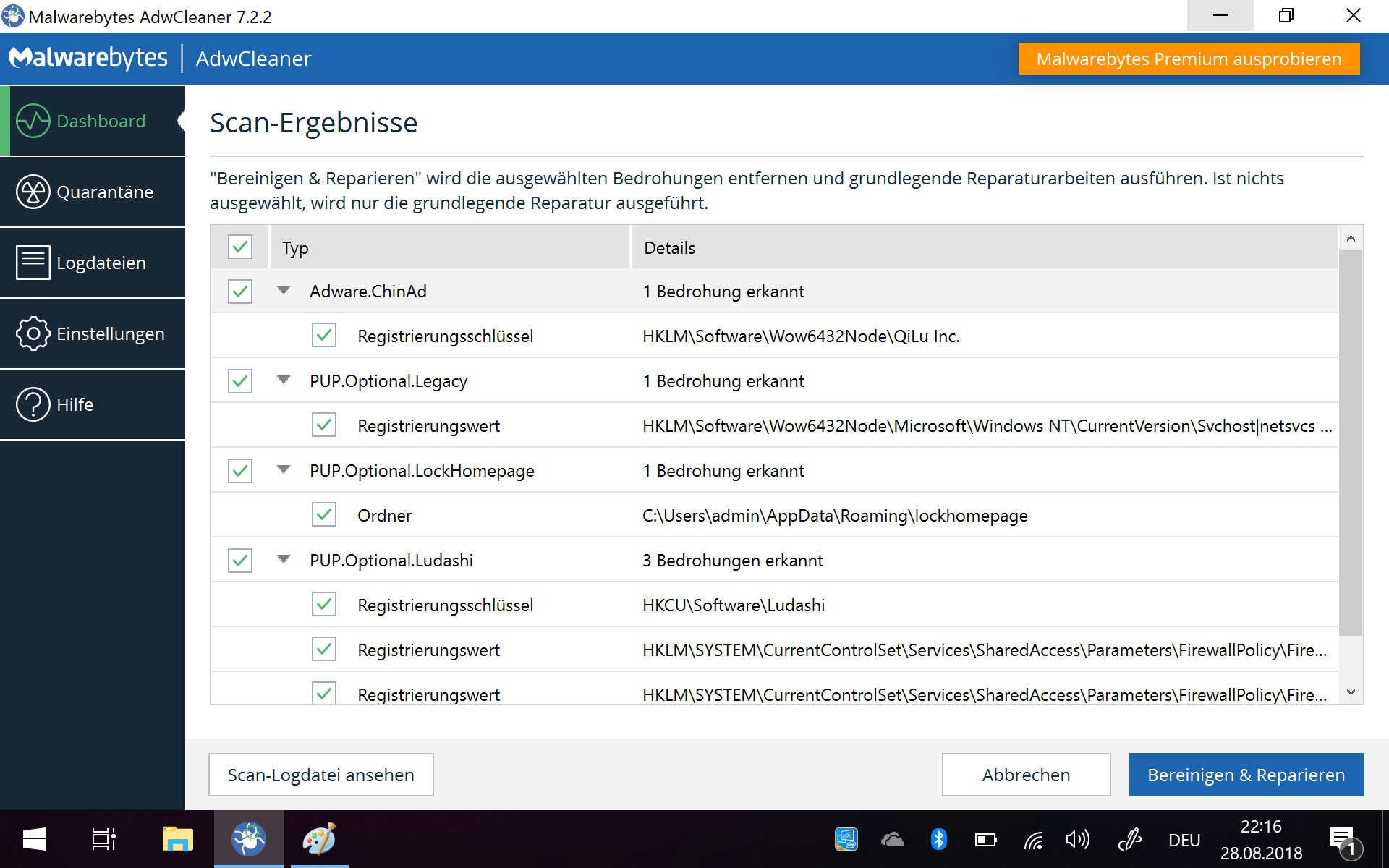Screen dimensions: 1389x868
Task: Uncheck the lockhomepage Ordner checkbox
Action: tap(324, 514)
